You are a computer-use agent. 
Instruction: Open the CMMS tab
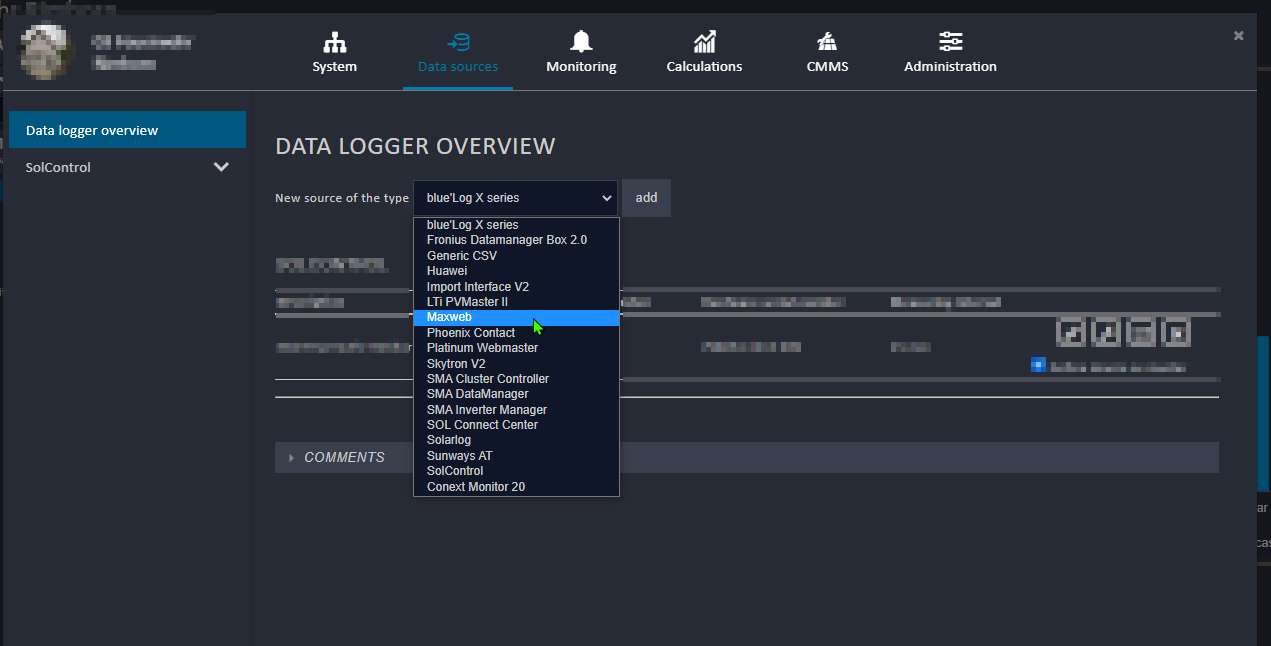[827, 53]
